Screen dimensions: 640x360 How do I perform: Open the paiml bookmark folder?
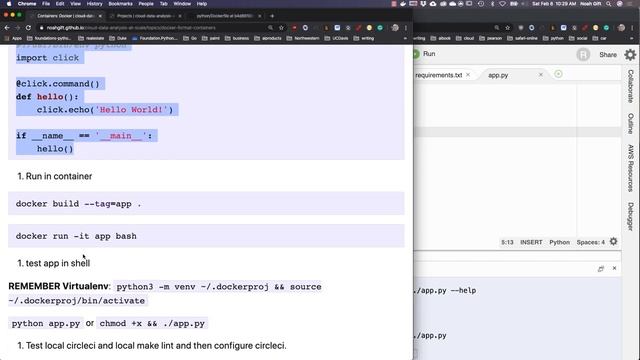pos(211,38)
